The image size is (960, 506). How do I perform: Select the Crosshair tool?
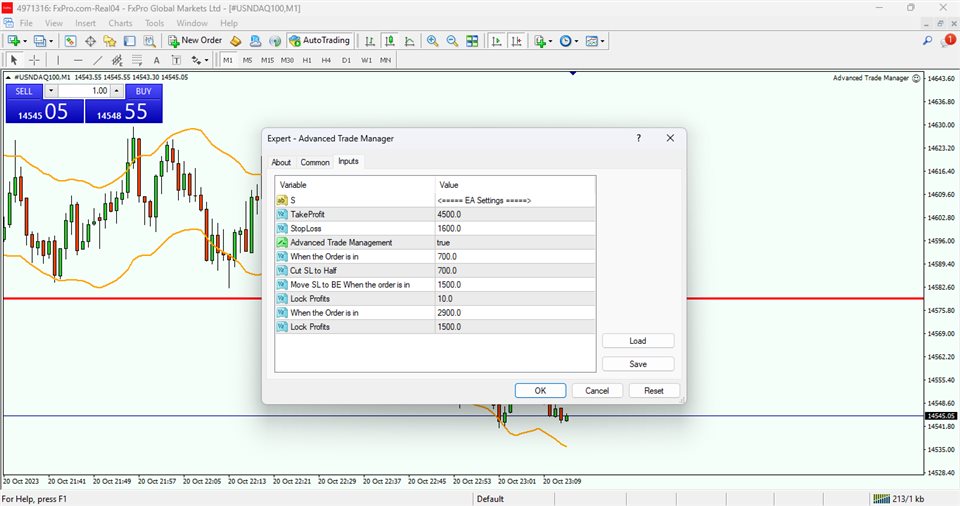34,60
